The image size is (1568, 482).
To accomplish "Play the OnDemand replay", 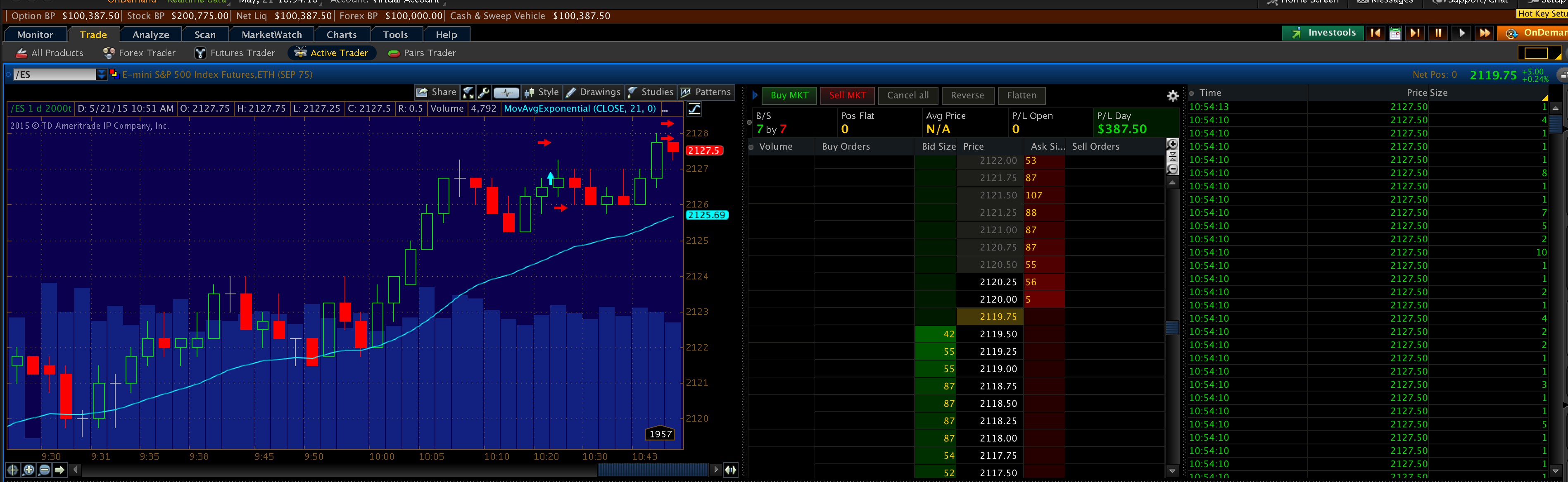I will (x=1461, y=33).
